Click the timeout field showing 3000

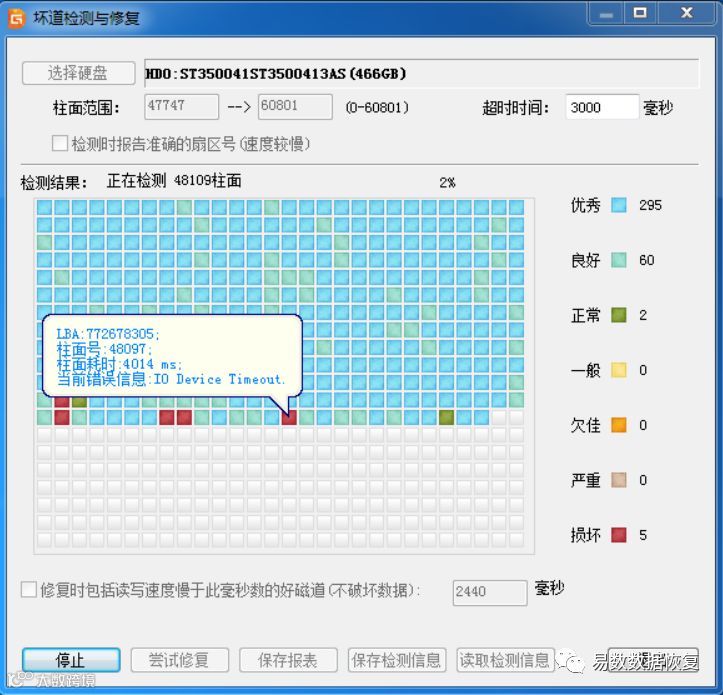pos(602,107)
